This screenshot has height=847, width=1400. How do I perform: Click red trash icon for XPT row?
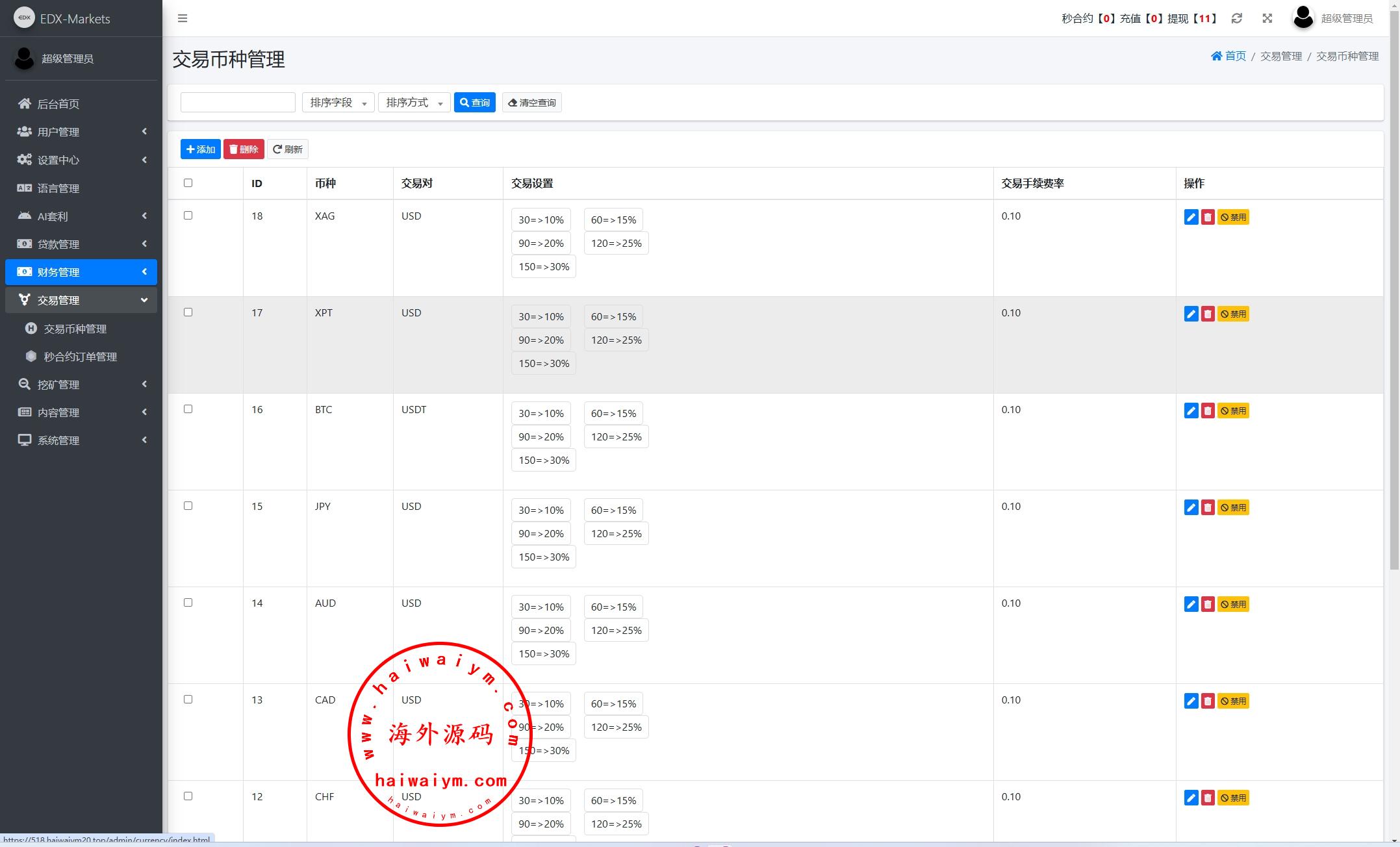[1208, 314]
